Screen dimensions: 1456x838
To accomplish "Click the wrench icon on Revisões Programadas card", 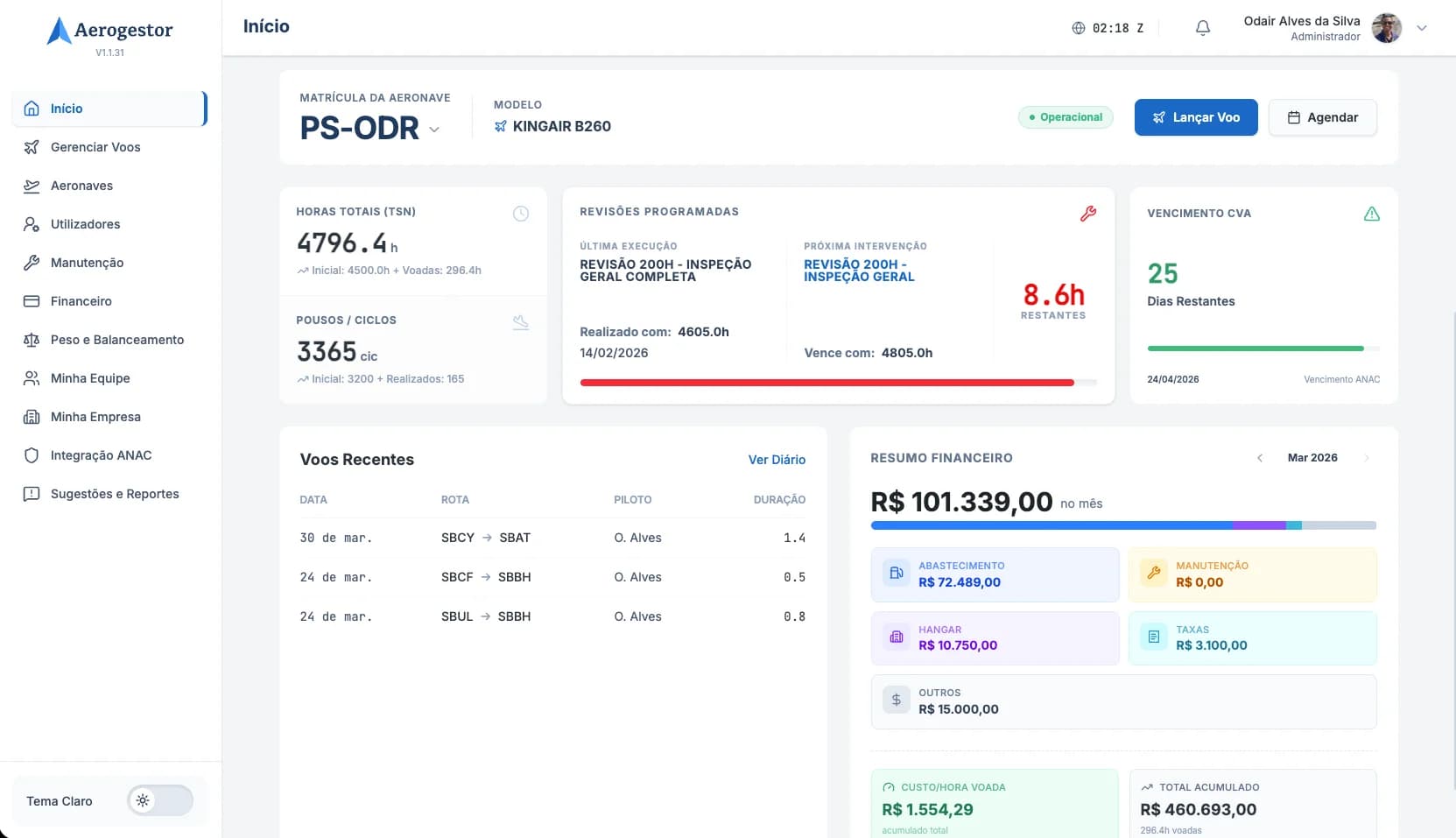I will [1088, 212].
